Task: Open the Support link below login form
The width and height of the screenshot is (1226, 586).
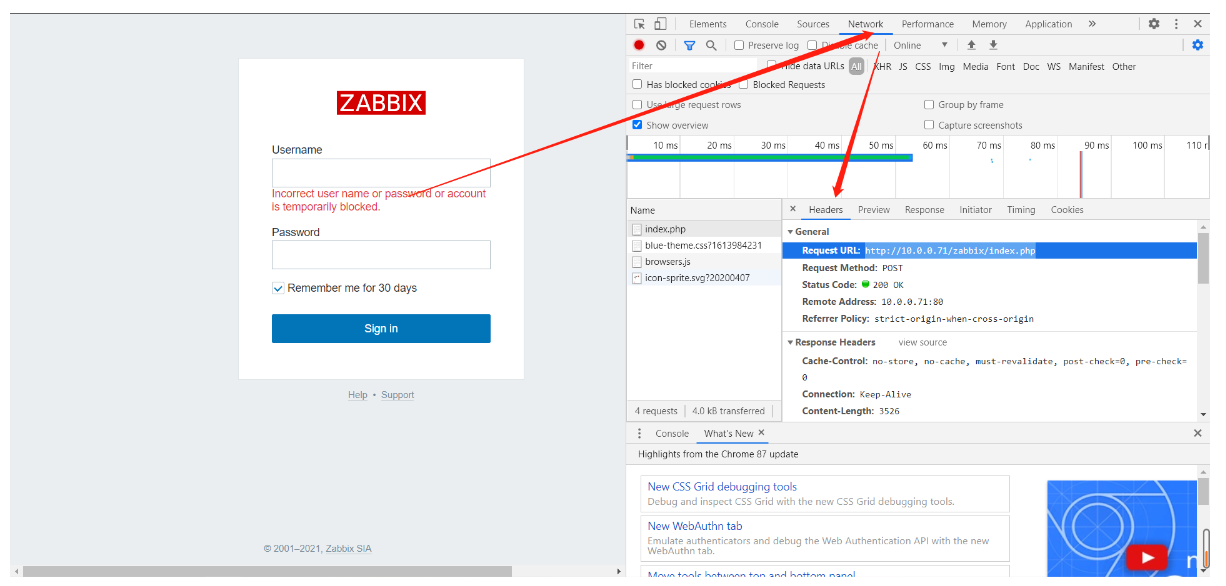Action: coord(397,395)
